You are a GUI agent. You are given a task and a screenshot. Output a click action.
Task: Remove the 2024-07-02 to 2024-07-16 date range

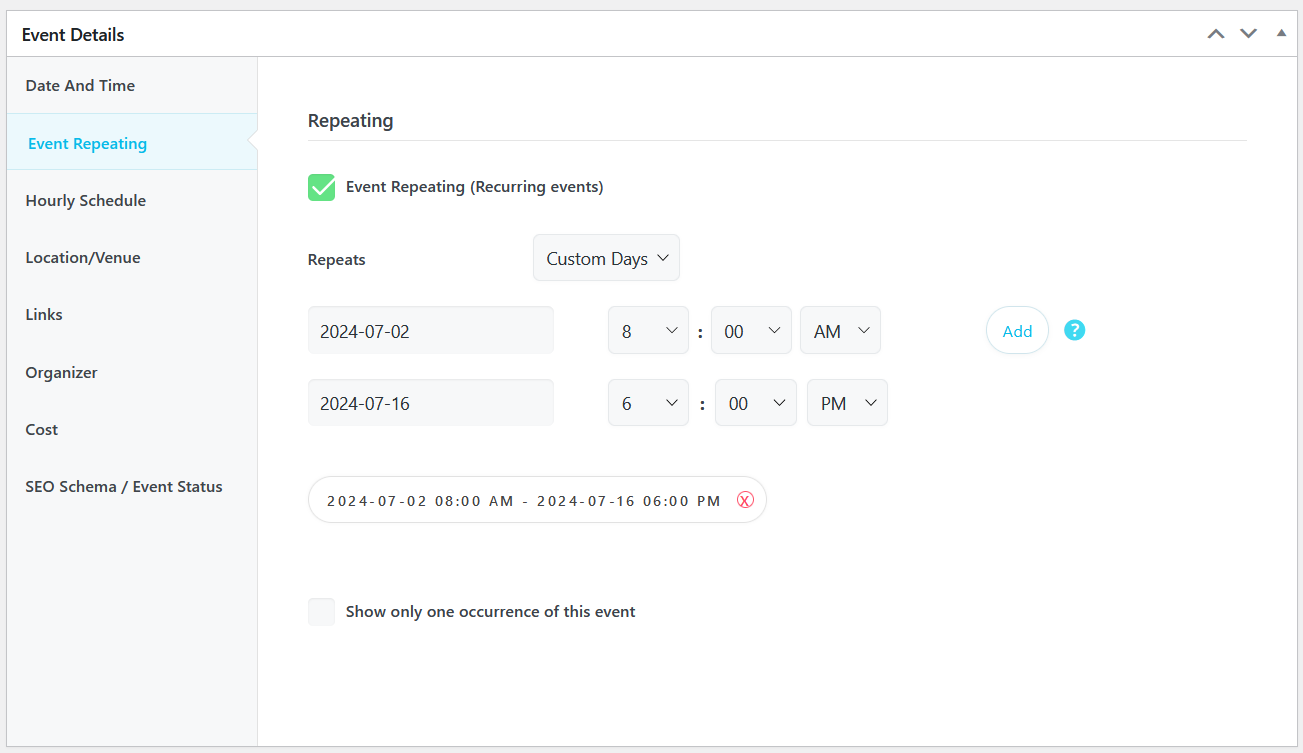point(745,500)
